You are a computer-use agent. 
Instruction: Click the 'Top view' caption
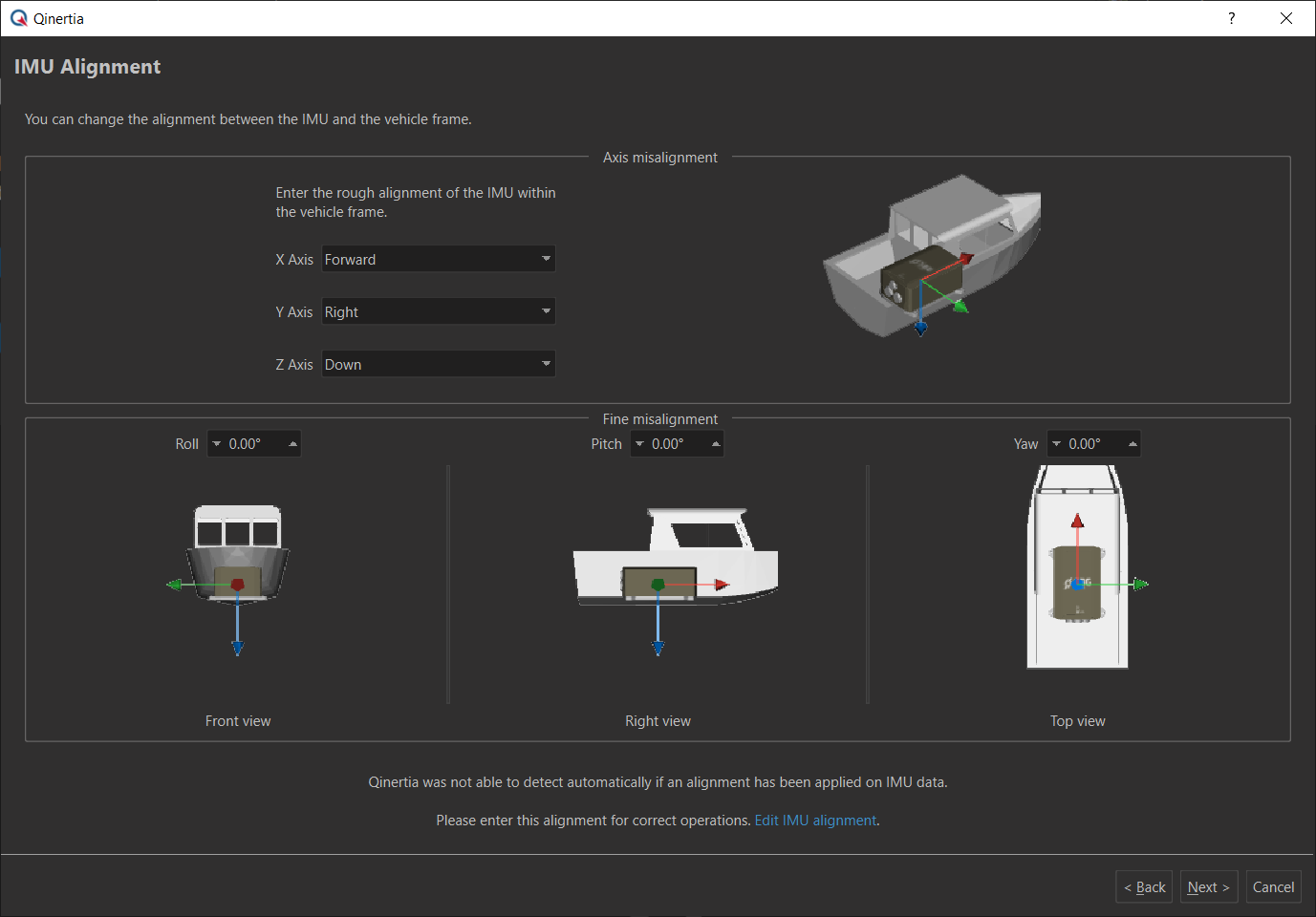click(x=1077, y=721)
